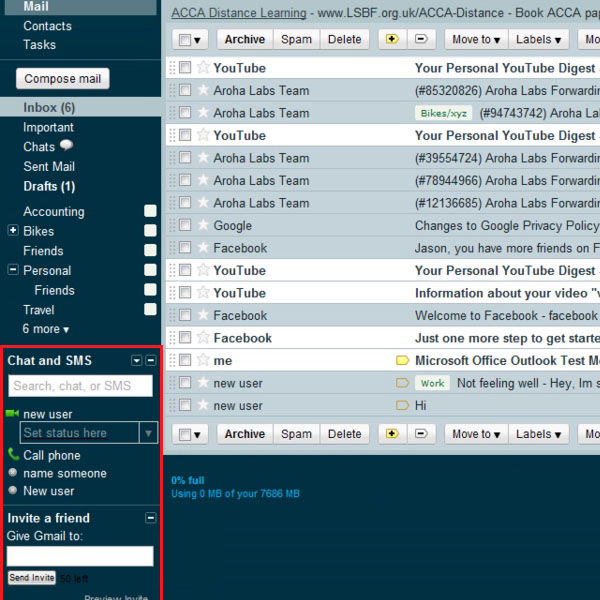
Task: Tick the 'Hi' email checkbox
Action: 185,405
